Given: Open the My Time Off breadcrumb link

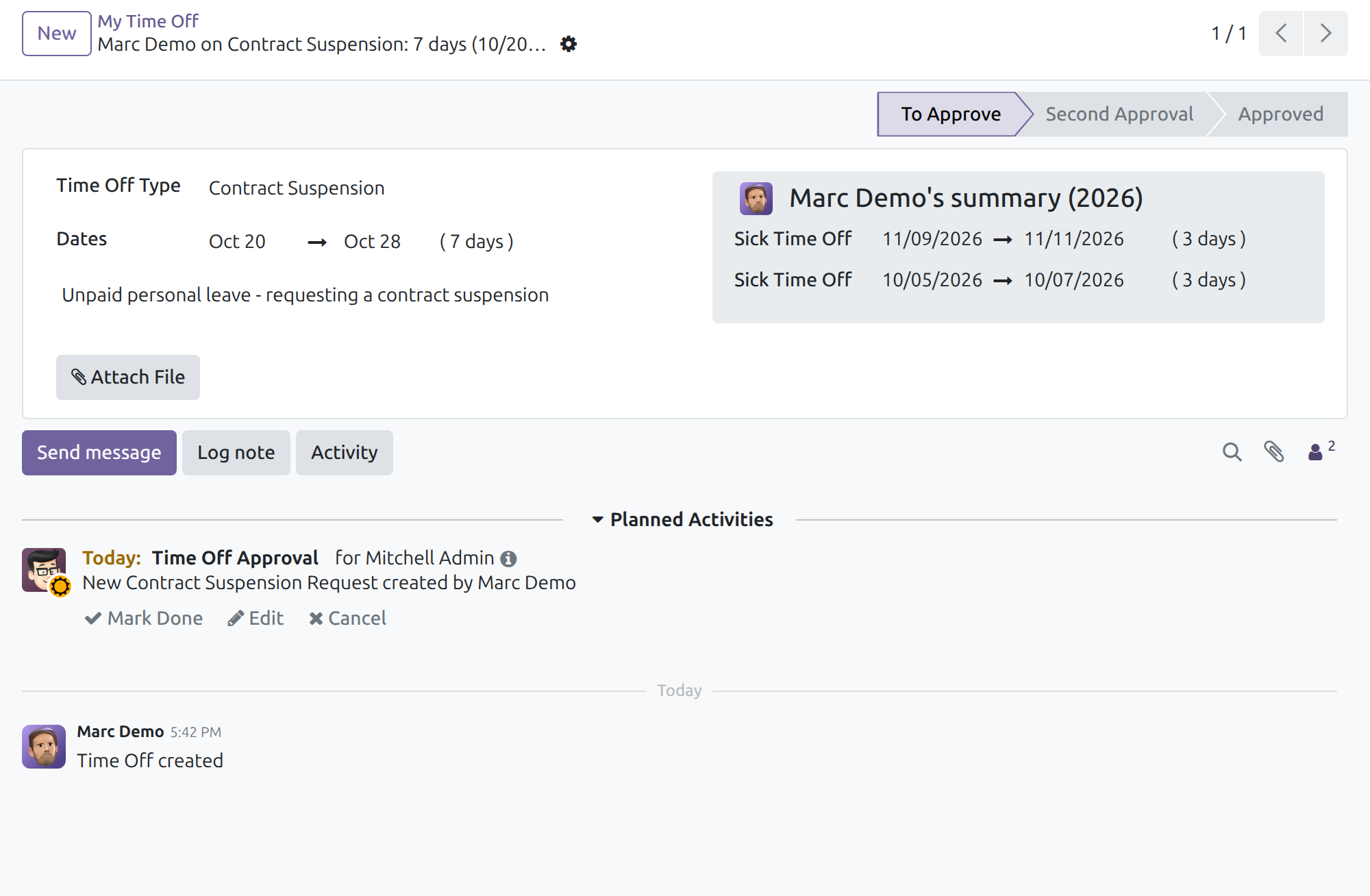Looking at the screenshot, I should [148, 21].
